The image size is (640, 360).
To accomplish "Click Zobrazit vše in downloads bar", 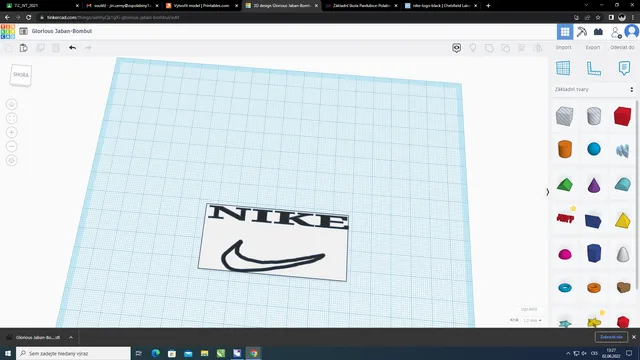I will pos(611,337).
